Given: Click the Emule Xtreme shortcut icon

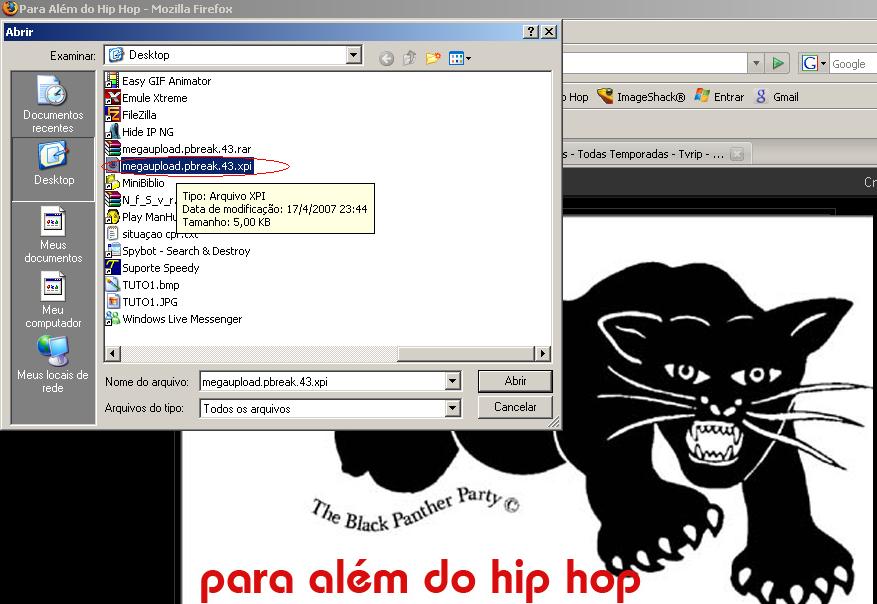Looking at the screenshot, I should (112, 98).
